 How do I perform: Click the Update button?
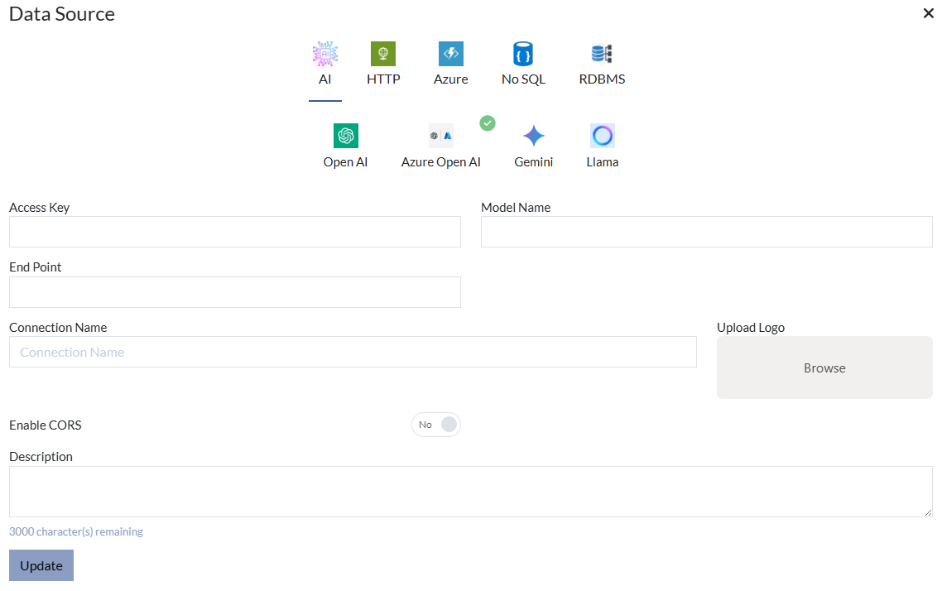click(x=41, y=565)
